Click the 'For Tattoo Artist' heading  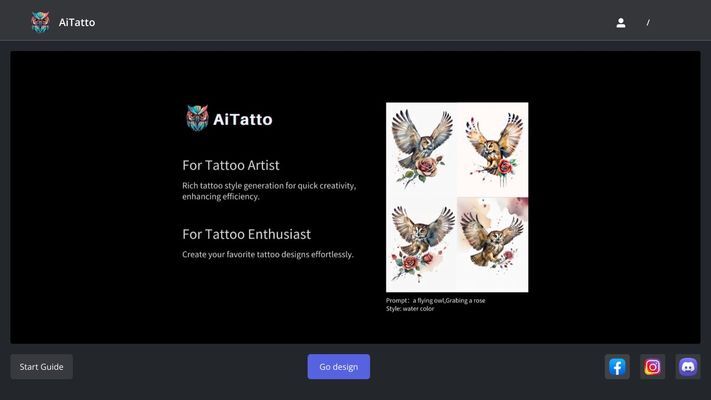point(231,166)
